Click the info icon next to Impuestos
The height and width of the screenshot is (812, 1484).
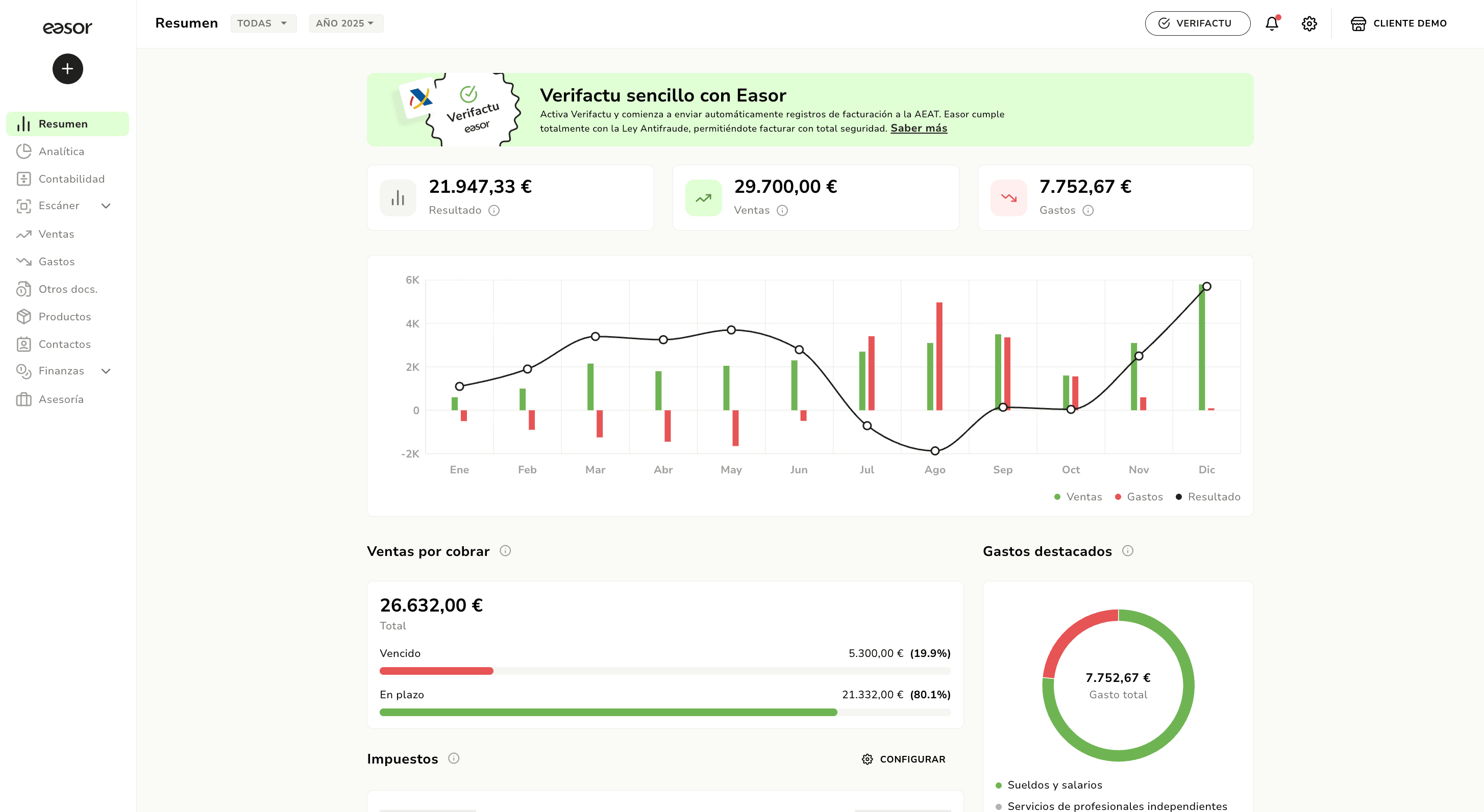(453, 758)
